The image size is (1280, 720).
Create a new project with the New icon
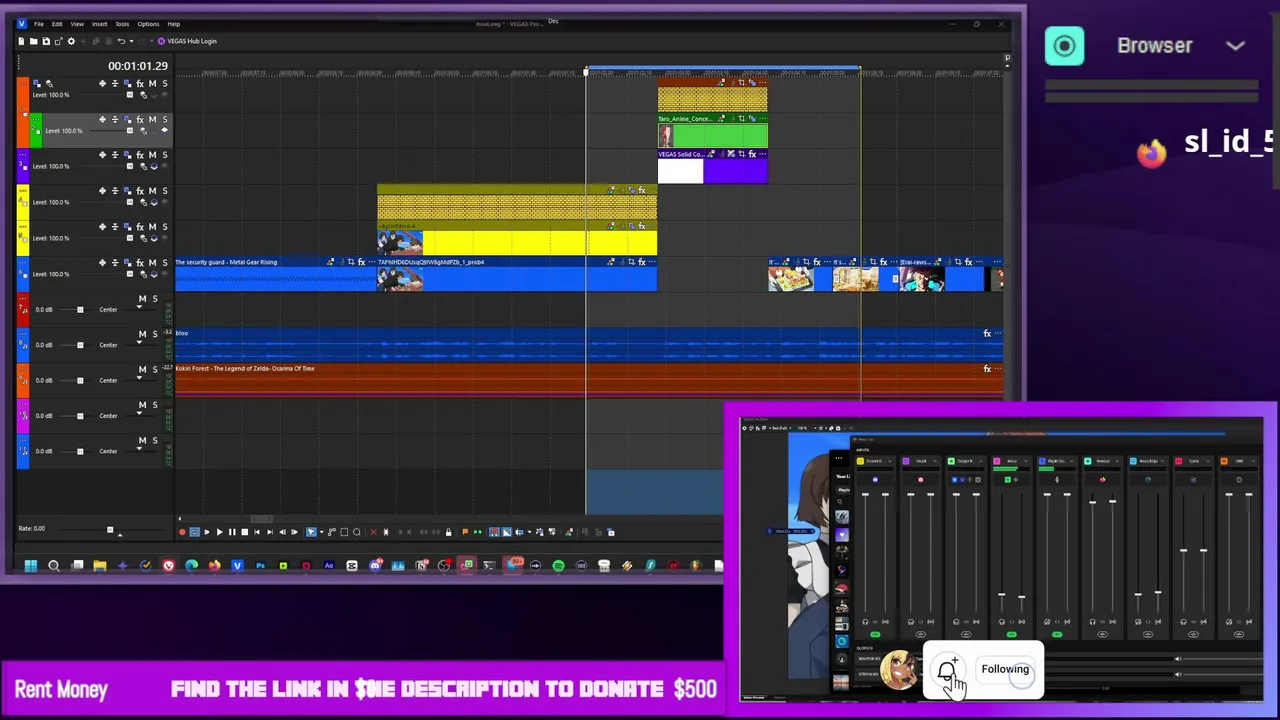(x=21, y=41)
